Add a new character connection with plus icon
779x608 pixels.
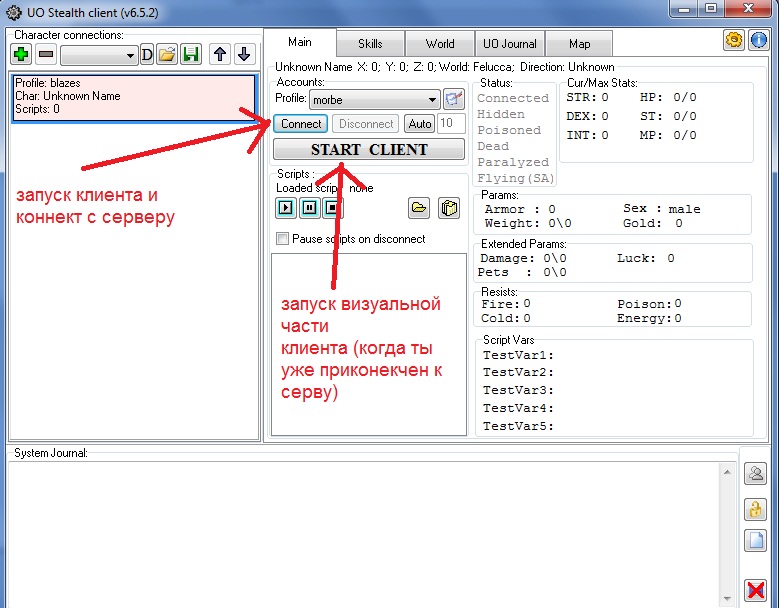click(21, 54)
